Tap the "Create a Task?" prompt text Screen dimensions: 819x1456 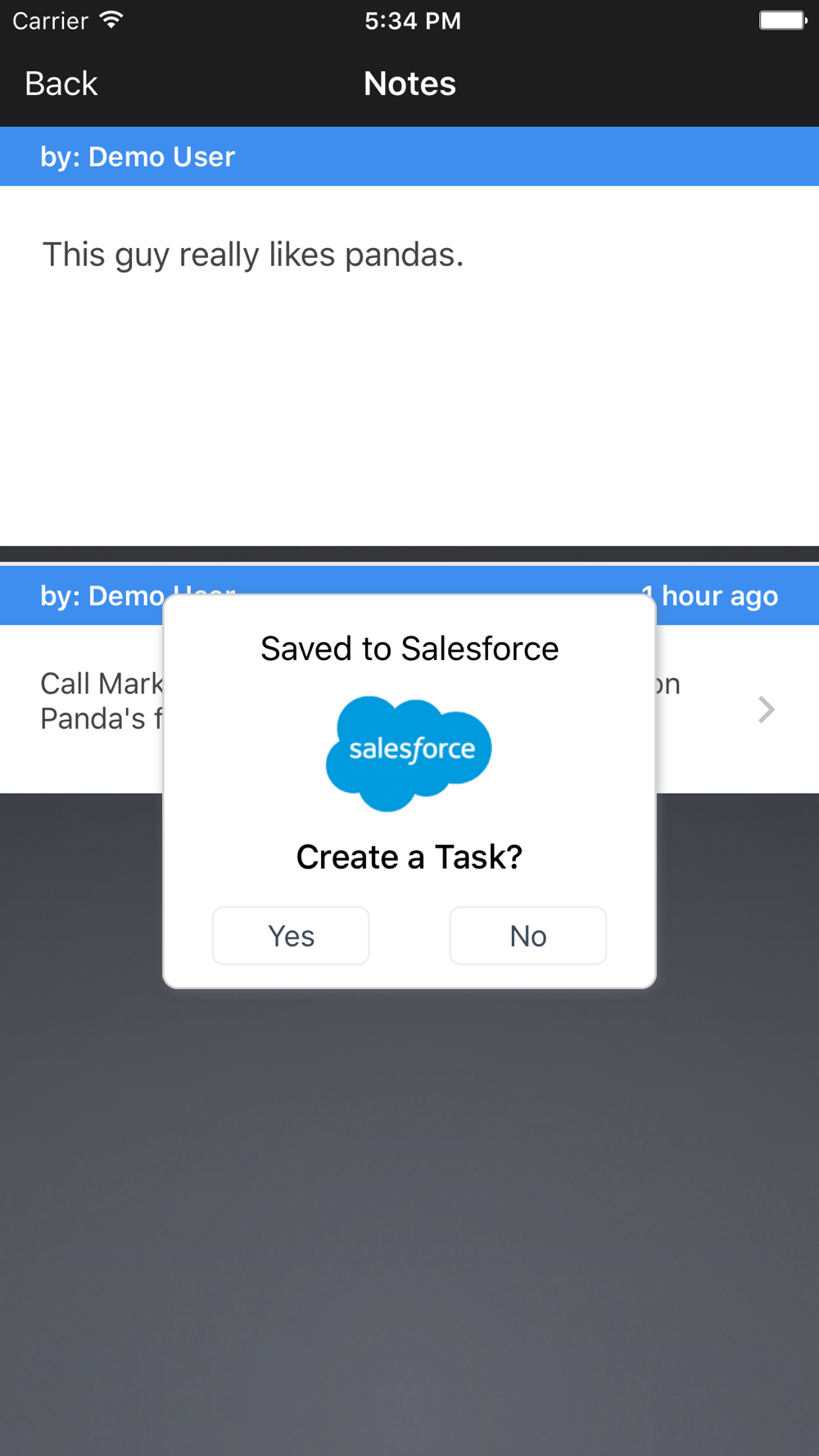pos(409,857)
